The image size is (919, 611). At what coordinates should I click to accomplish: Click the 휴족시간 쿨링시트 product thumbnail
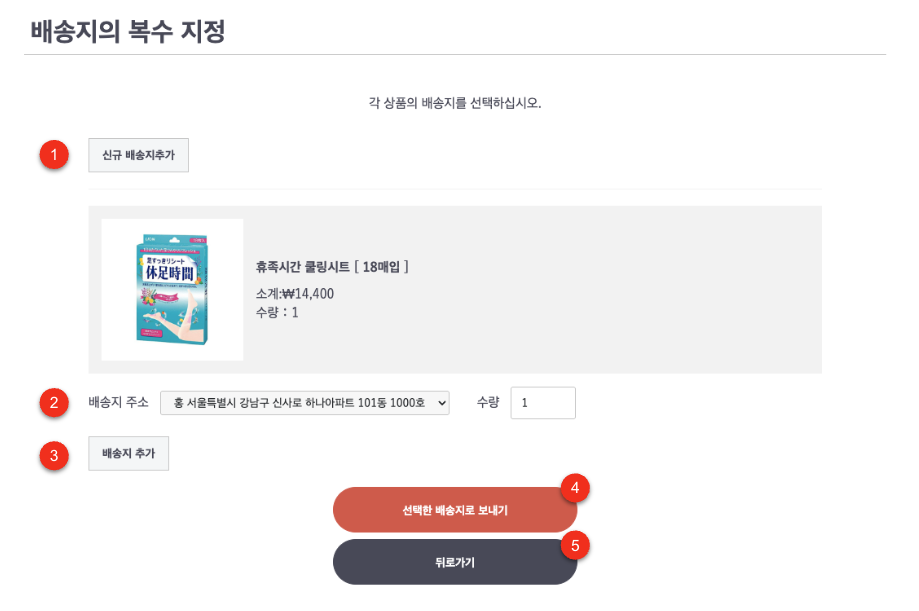[172, 290]
